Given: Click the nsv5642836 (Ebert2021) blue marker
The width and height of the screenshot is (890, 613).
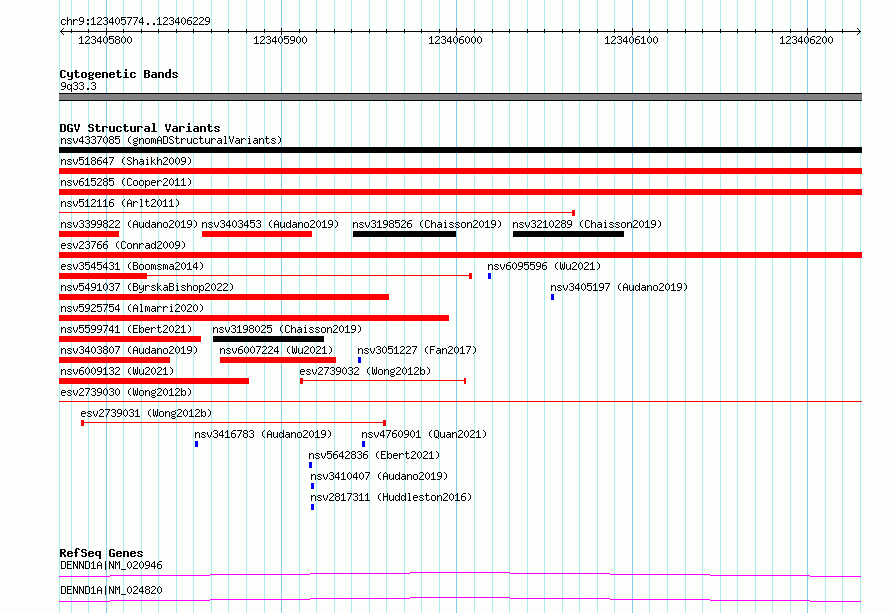Looking at the screenshot, I should [x=310, y=465].
